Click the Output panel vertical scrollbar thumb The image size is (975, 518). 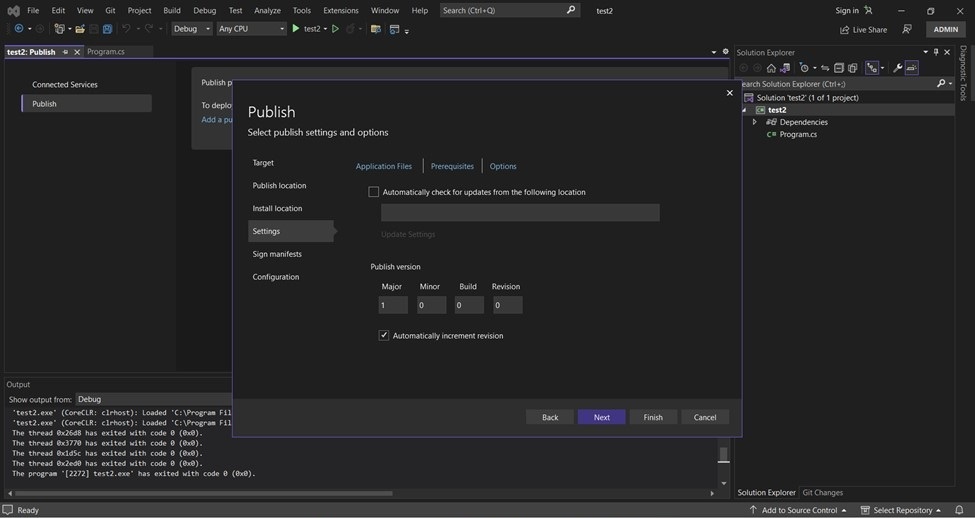tap(723, 455)
